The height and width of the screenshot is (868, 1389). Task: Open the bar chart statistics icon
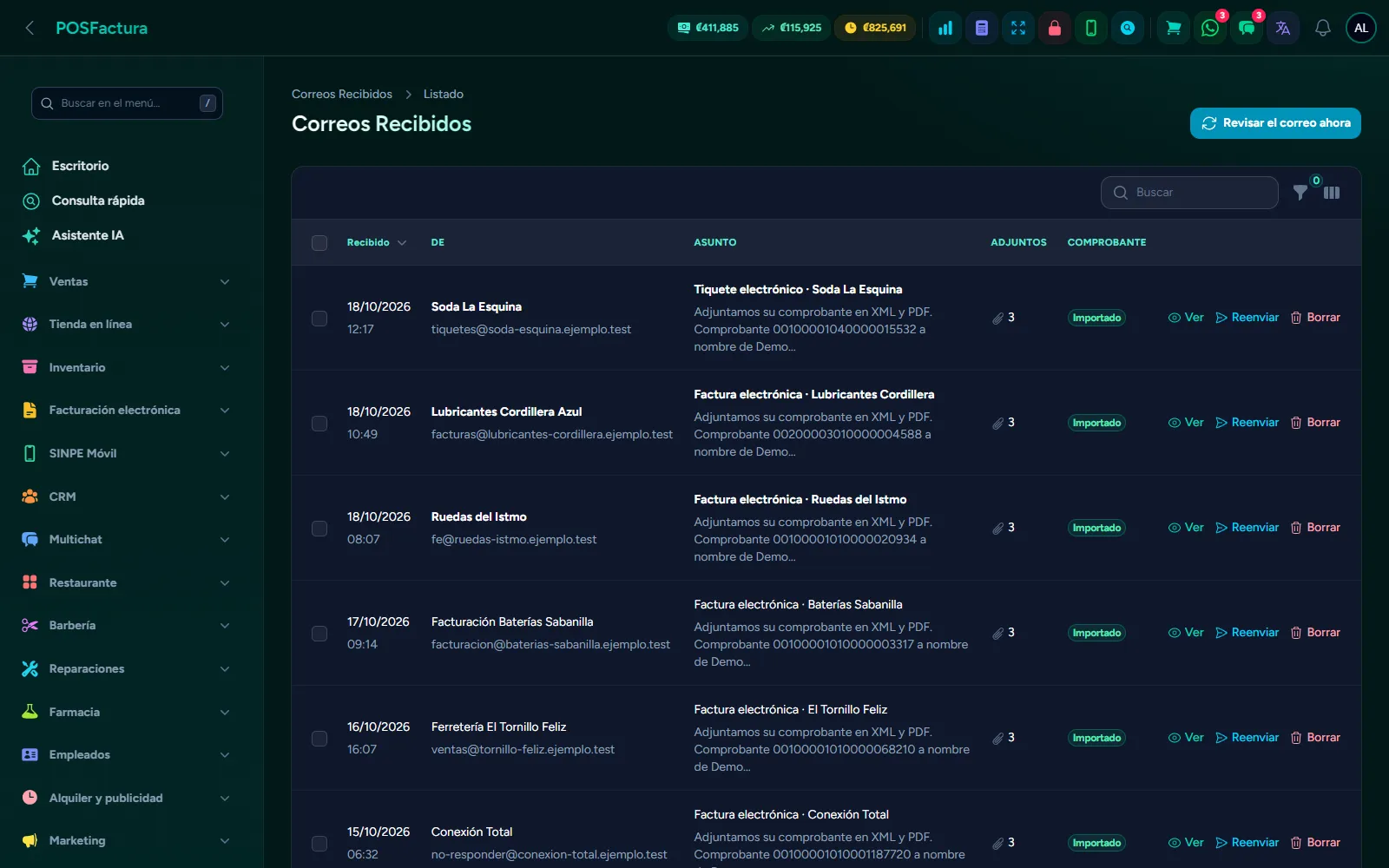(x=945, y=28)
